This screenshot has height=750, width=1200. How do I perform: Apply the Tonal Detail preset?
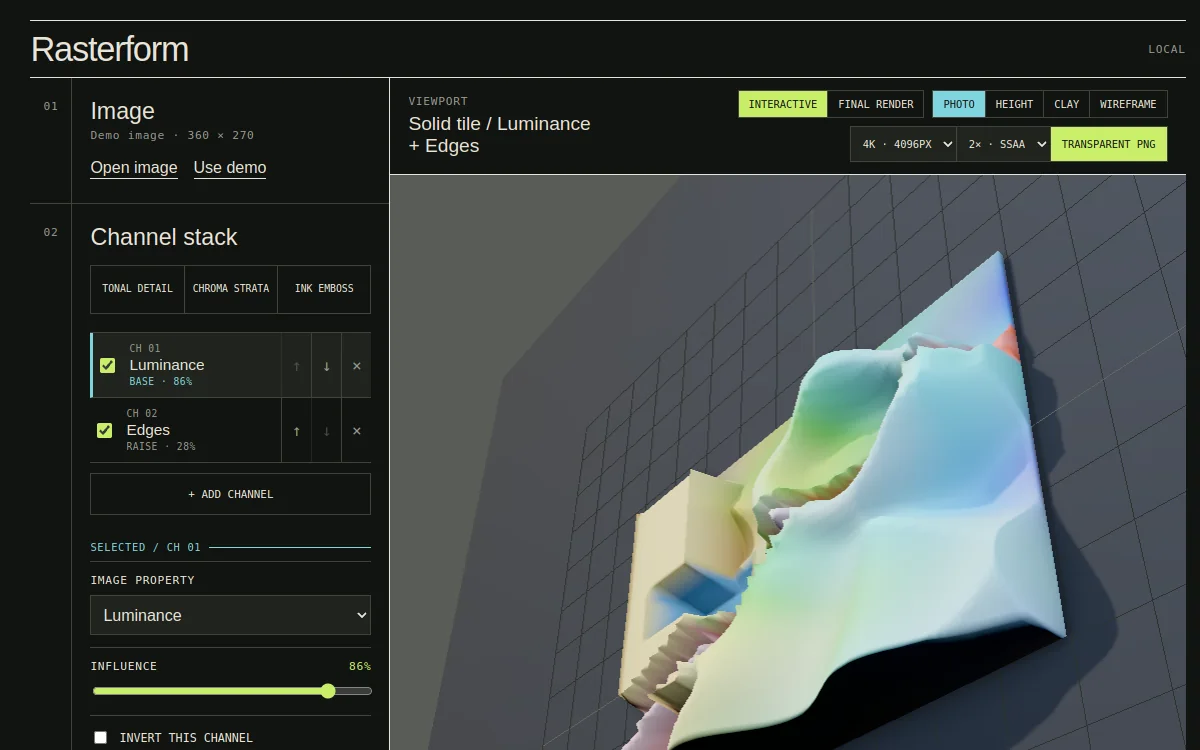pos(137,288)
